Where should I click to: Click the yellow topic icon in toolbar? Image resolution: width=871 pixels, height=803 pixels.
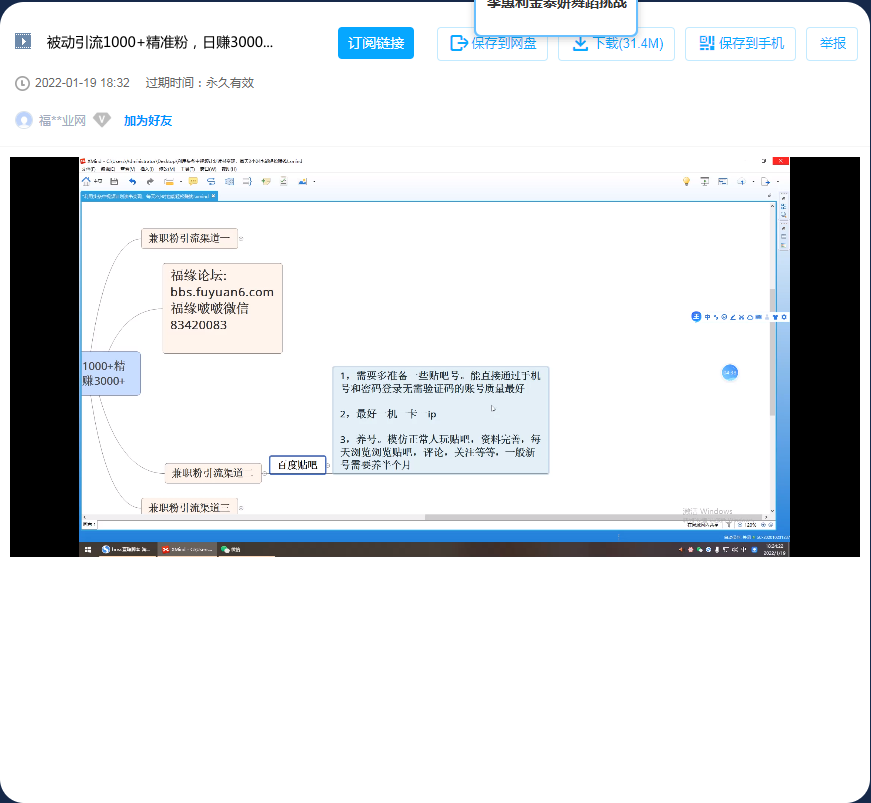click(169, 182)
